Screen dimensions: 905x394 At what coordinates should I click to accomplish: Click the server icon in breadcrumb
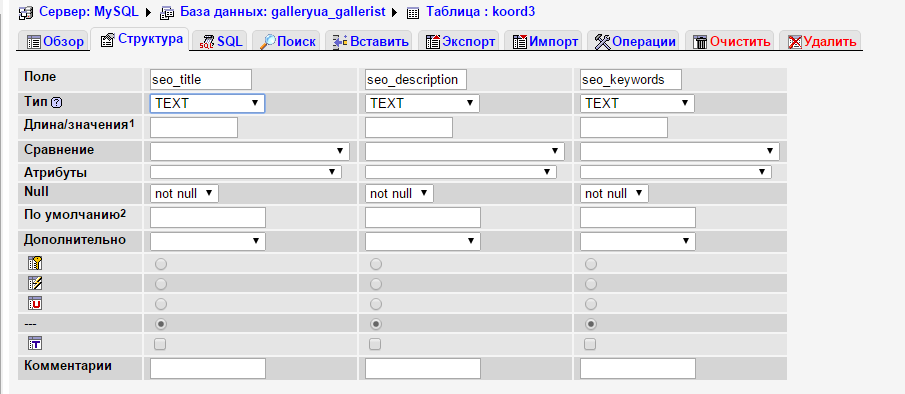coord(27,12)
